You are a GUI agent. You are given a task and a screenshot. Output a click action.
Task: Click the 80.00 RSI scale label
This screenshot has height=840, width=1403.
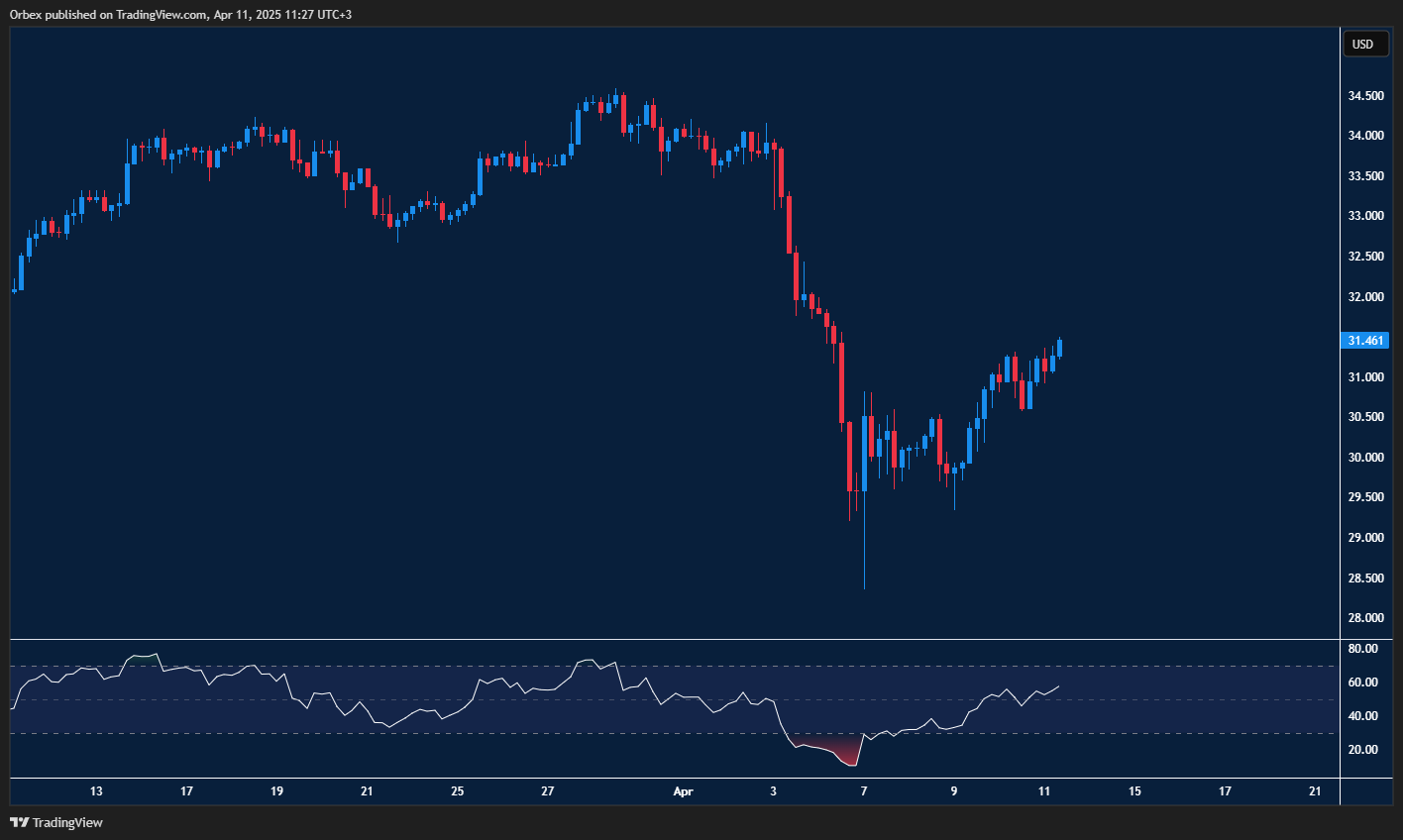[1363, 649]
